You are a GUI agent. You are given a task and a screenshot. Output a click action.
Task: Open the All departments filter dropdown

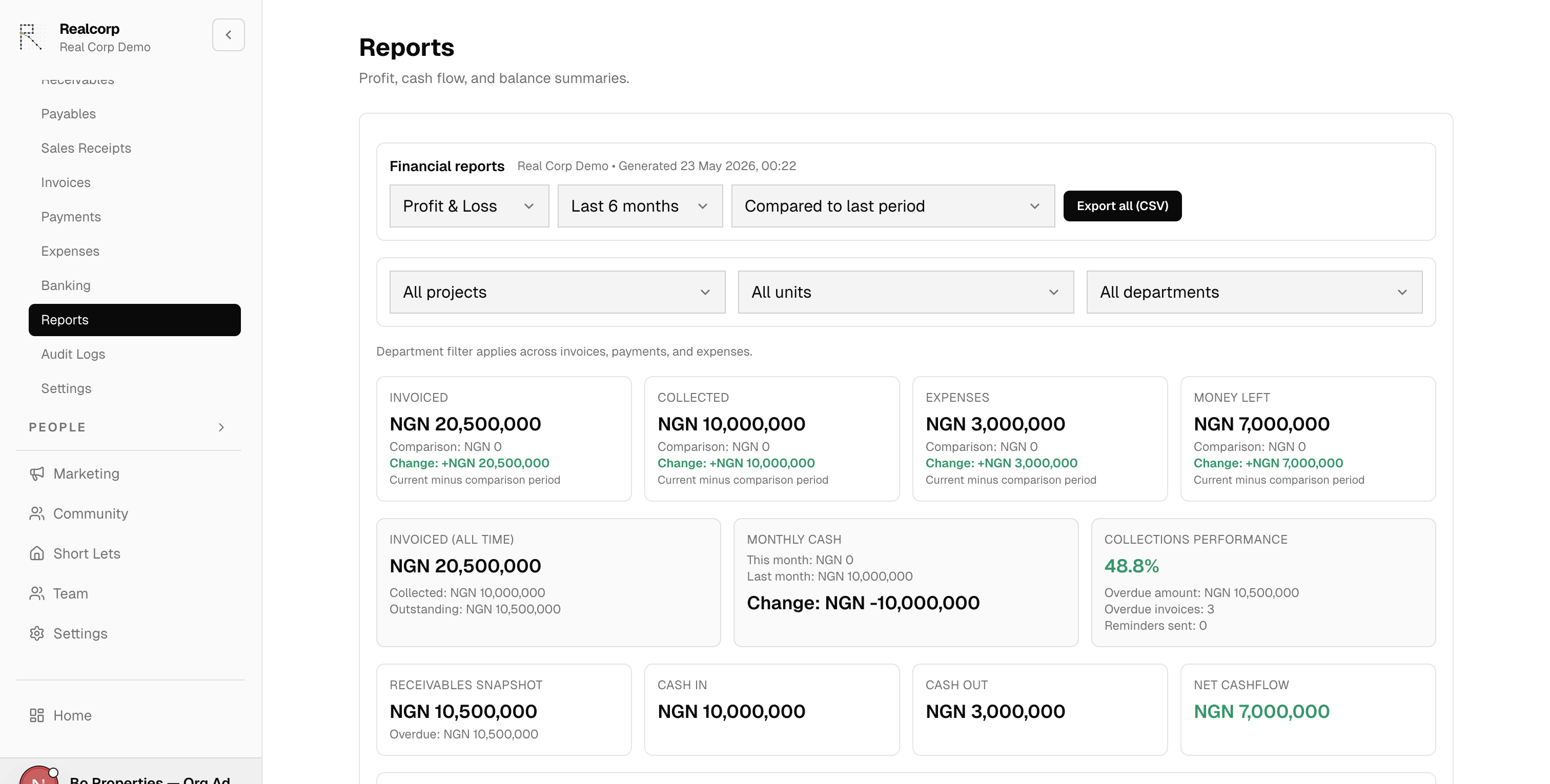coord(1255,292)
